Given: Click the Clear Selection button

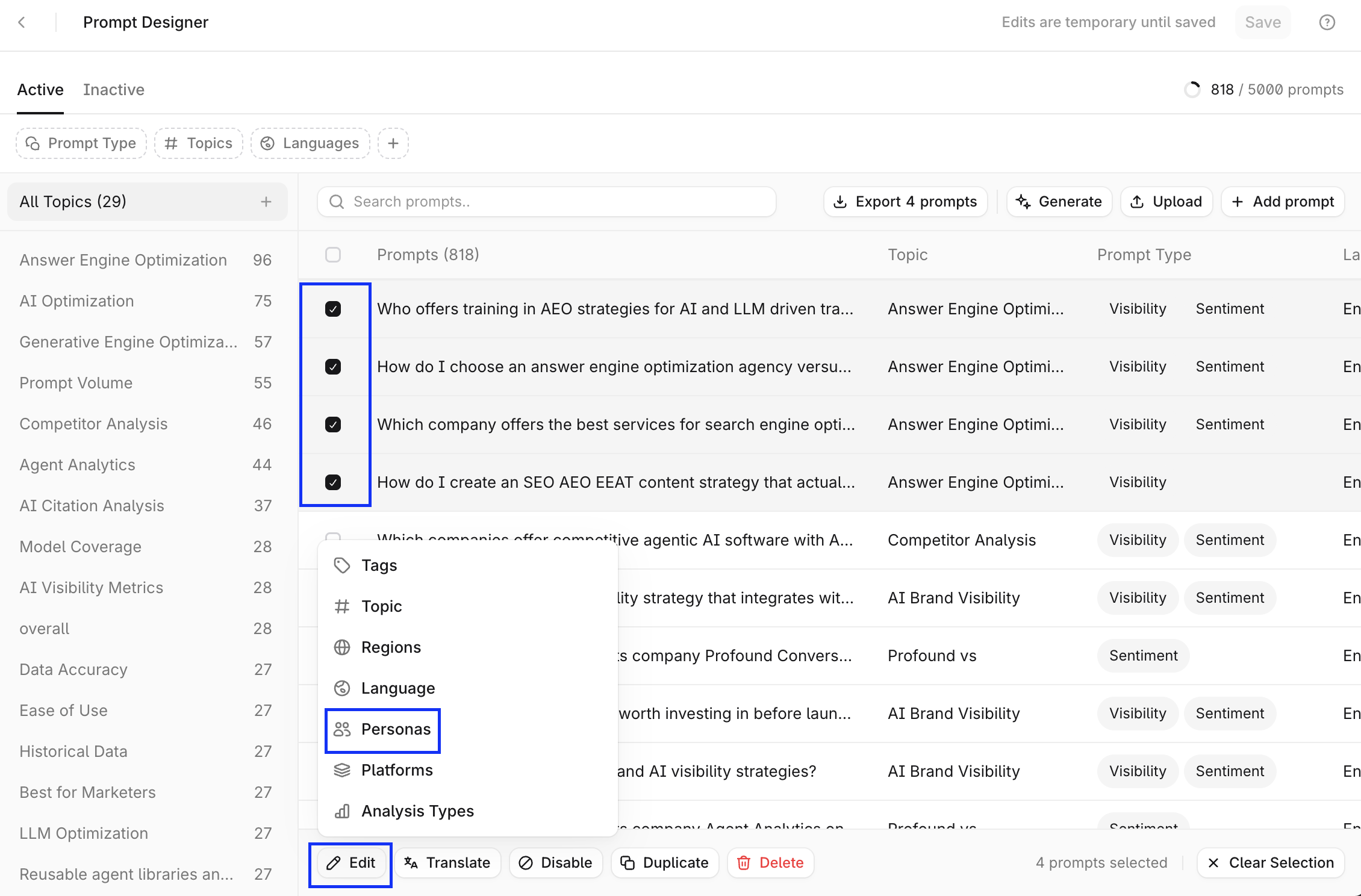Looking at the screenshot, I should tap(1271, 863).
